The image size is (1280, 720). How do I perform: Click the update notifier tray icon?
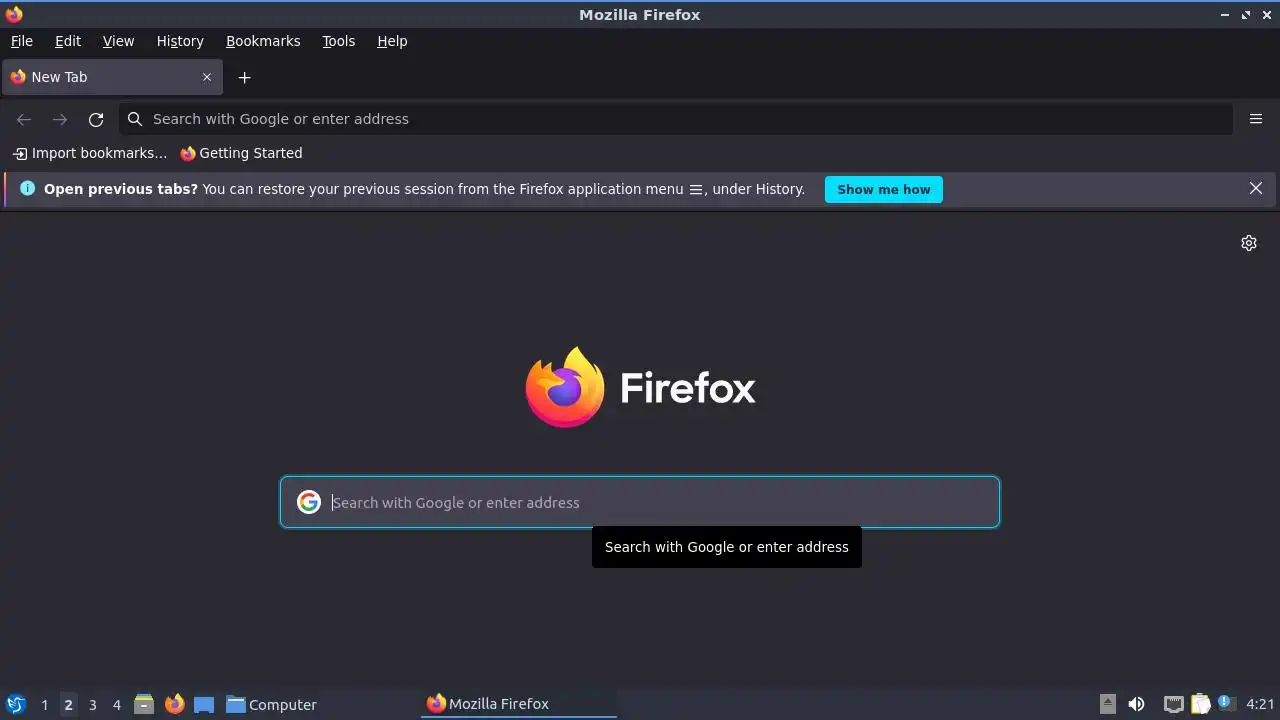pyautogui.click(x=1226, y=704)
